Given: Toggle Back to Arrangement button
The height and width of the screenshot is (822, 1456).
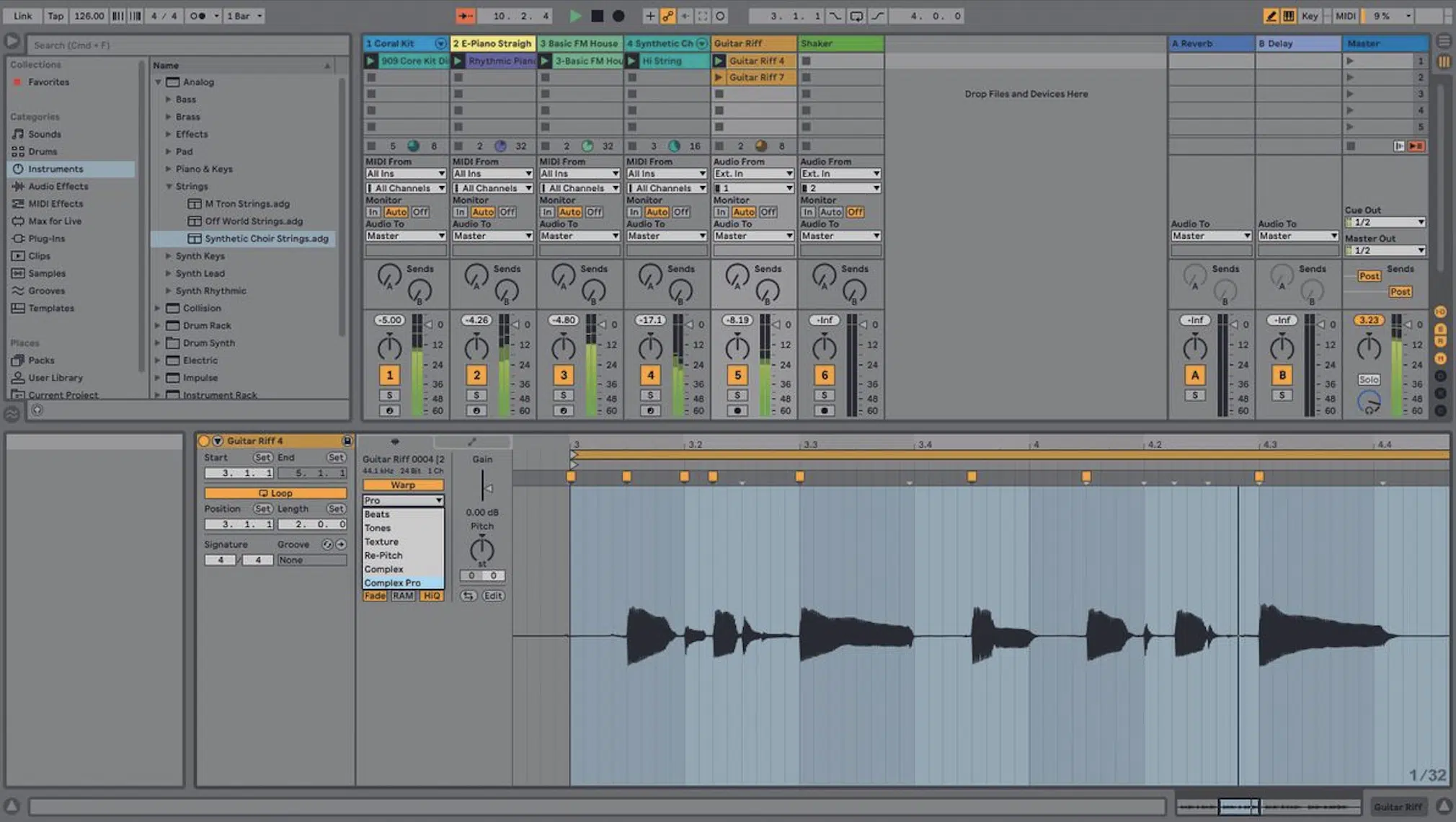Looking at the screenshot, I should [1416, 146].
